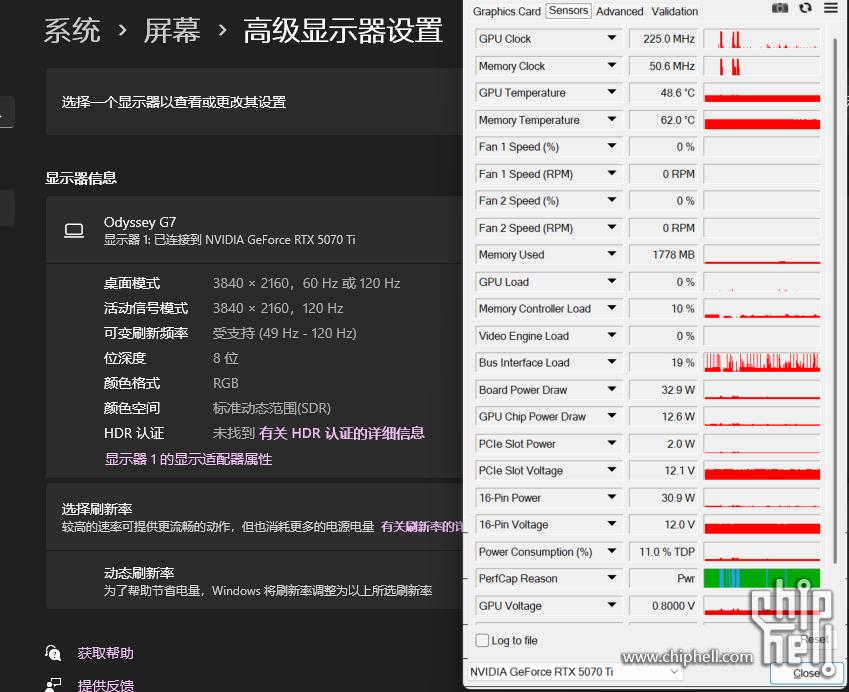Screen dimensions: 849x692
Task: Open the NVIDIA GeForce RTX 5070 Ti selector
Action: point(574,672)
